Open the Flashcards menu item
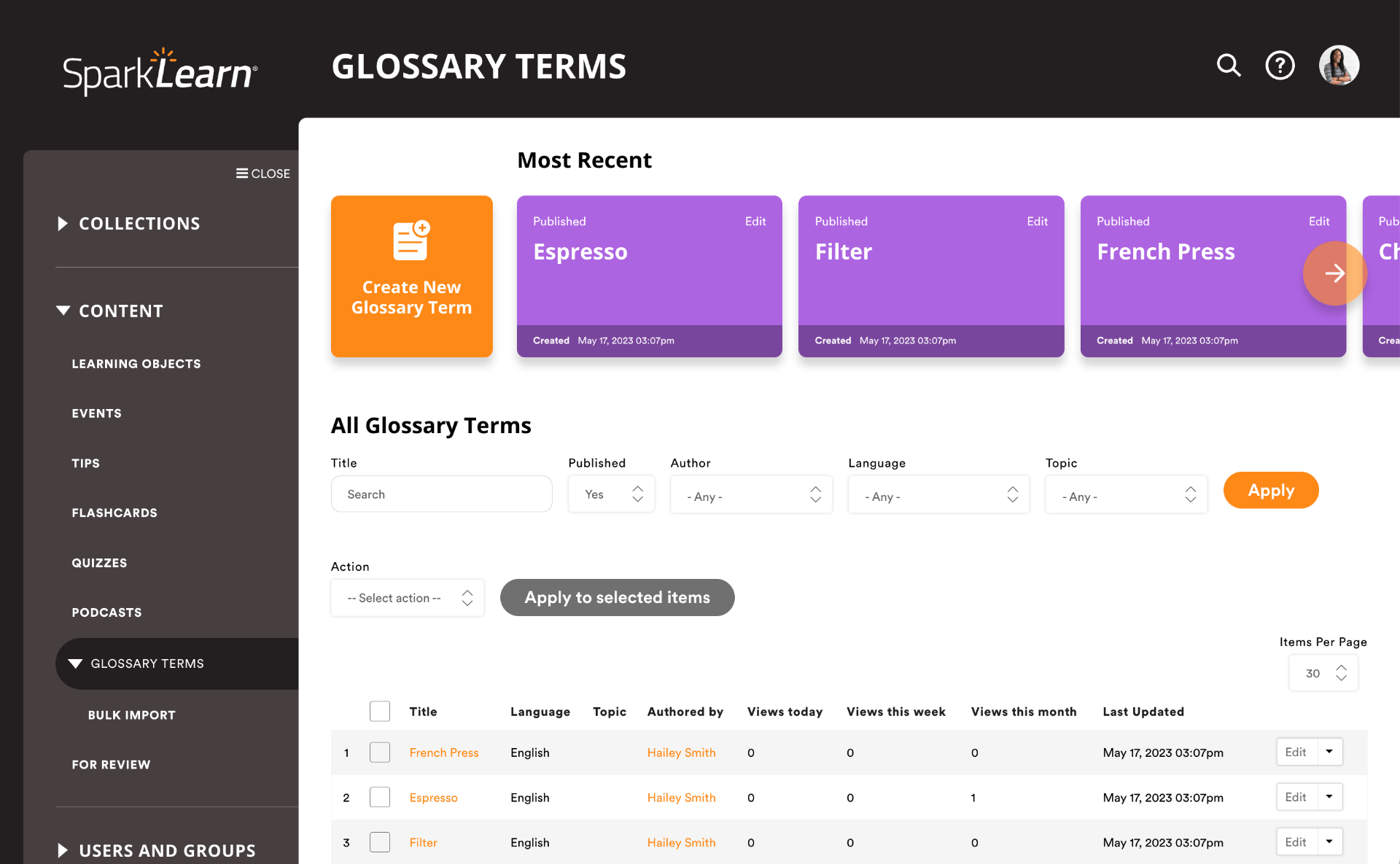Image resolution: width=1400 pixels, height=864 pixels. click(114, 513)
